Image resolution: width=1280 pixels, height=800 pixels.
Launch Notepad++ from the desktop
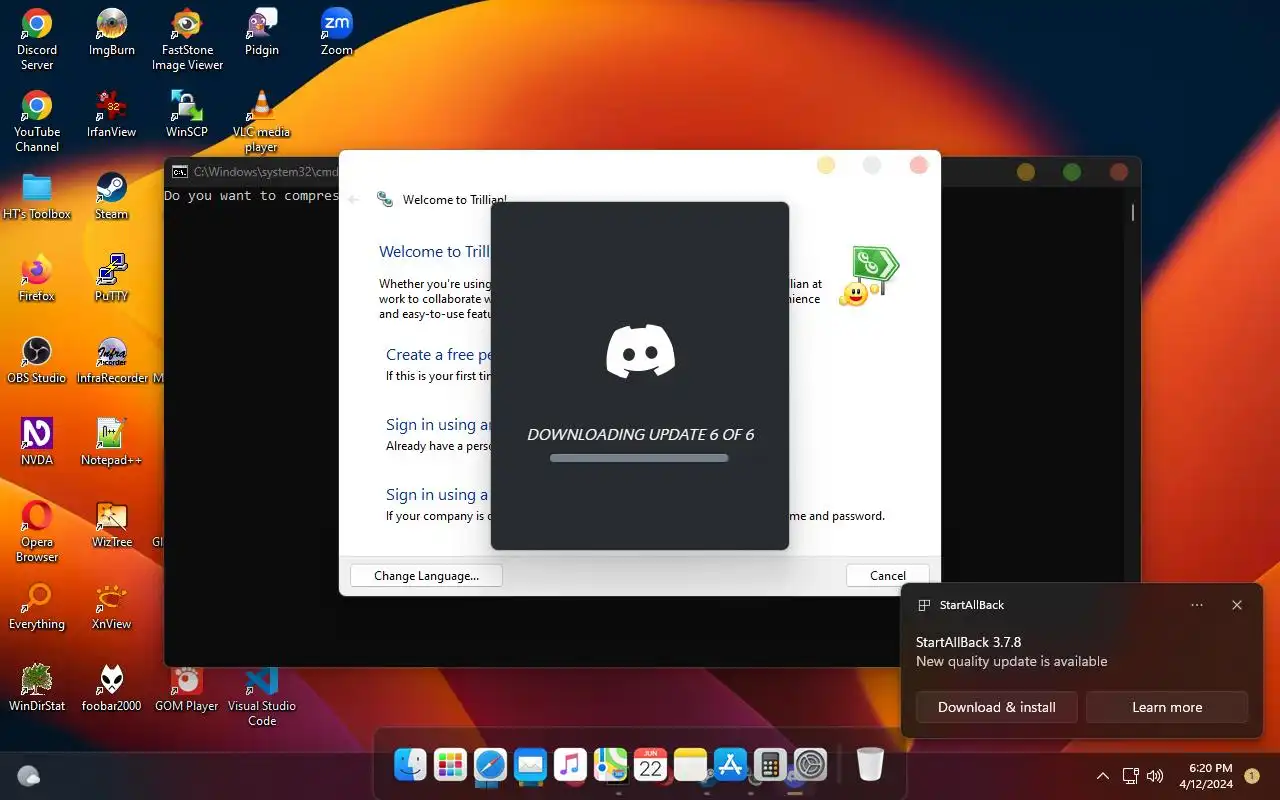111,443
